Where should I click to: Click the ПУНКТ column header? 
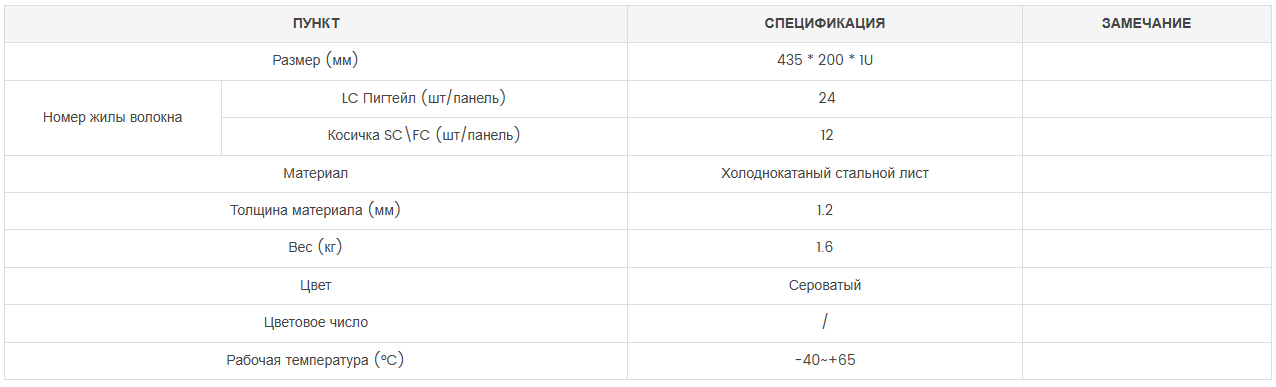point(316,23)
